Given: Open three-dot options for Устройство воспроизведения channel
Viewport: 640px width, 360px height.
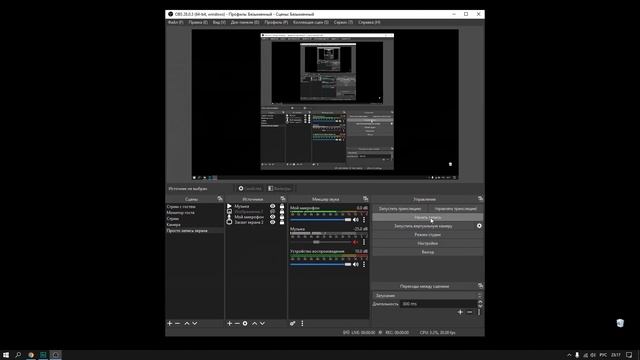Looking at the screenshot, I should pos(364,264).
